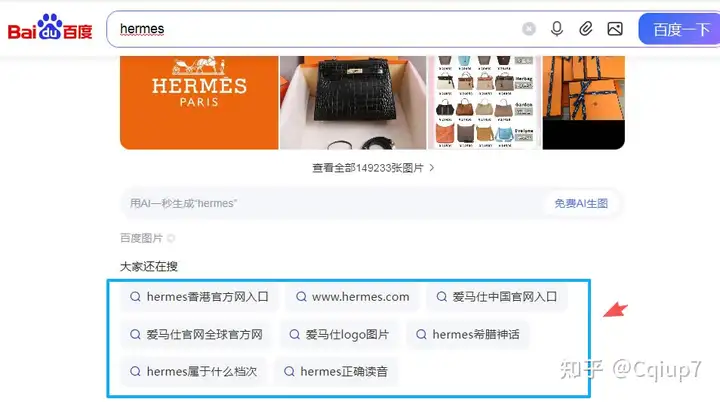
Task: Expand the arrow next to 查看全部图片
Action: click(x=432, y=168)
